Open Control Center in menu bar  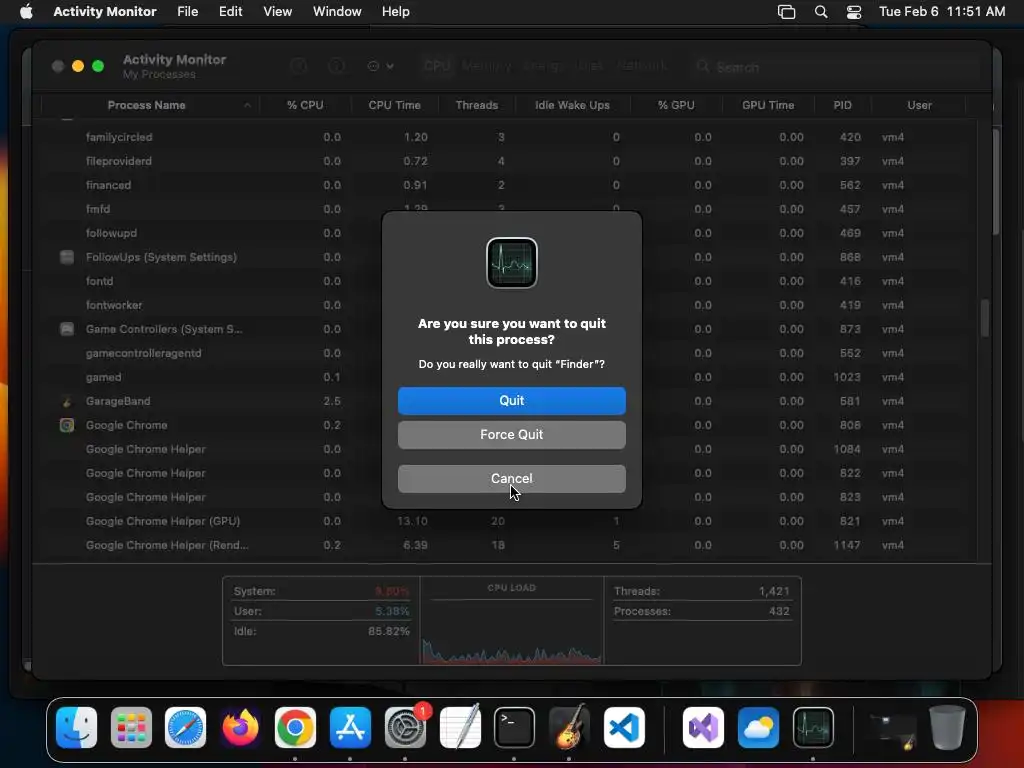[x=854, y=11]
